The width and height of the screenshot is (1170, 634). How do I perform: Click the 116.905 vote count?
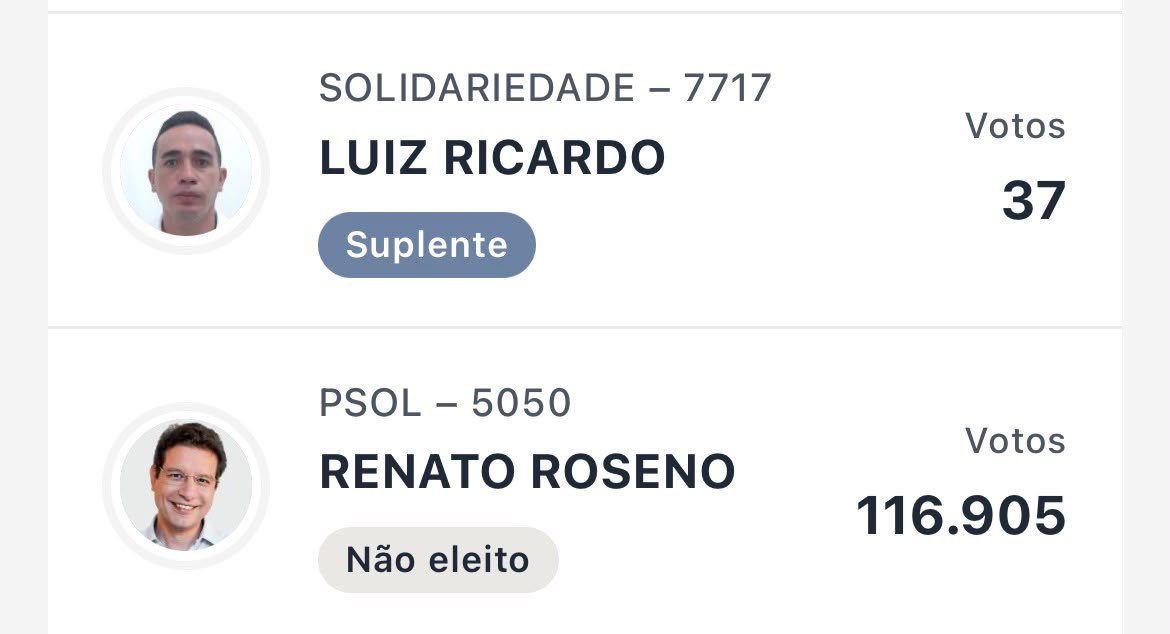(961, 515)
